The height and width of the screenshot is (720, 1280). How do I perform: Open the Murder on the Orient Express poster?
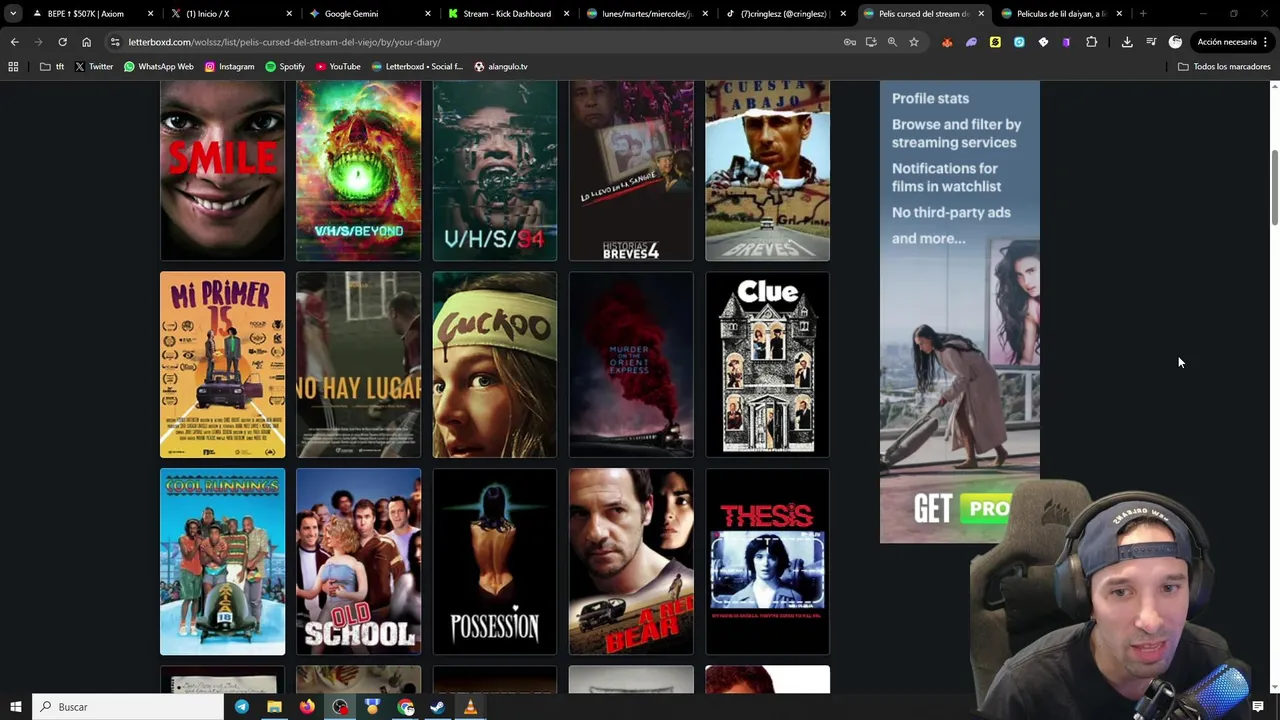coord(631,364)
